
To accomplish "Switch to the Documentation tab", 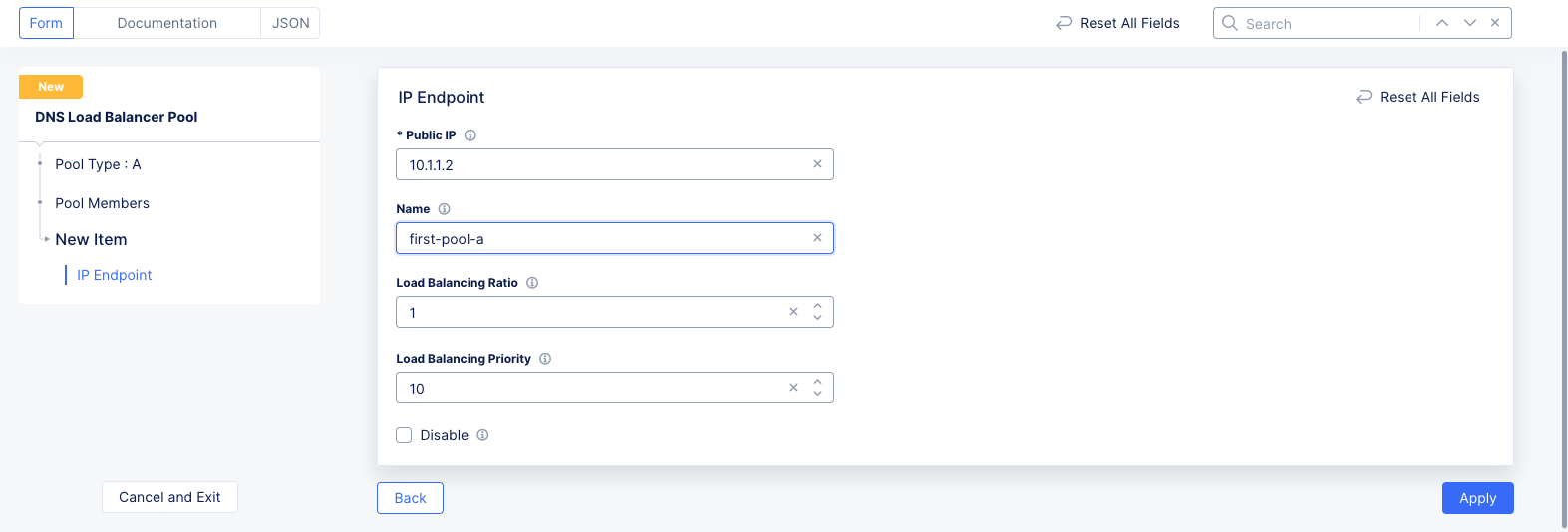I will pos(166,23).
